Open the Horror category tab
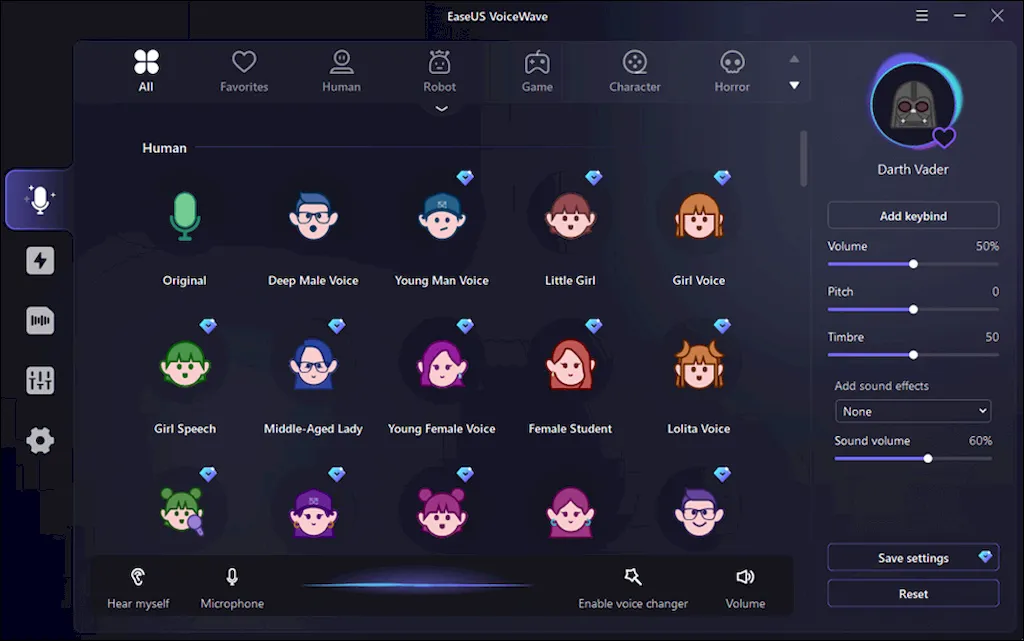The height and width of the screenshot is (641, 1024). click(732, 71)
